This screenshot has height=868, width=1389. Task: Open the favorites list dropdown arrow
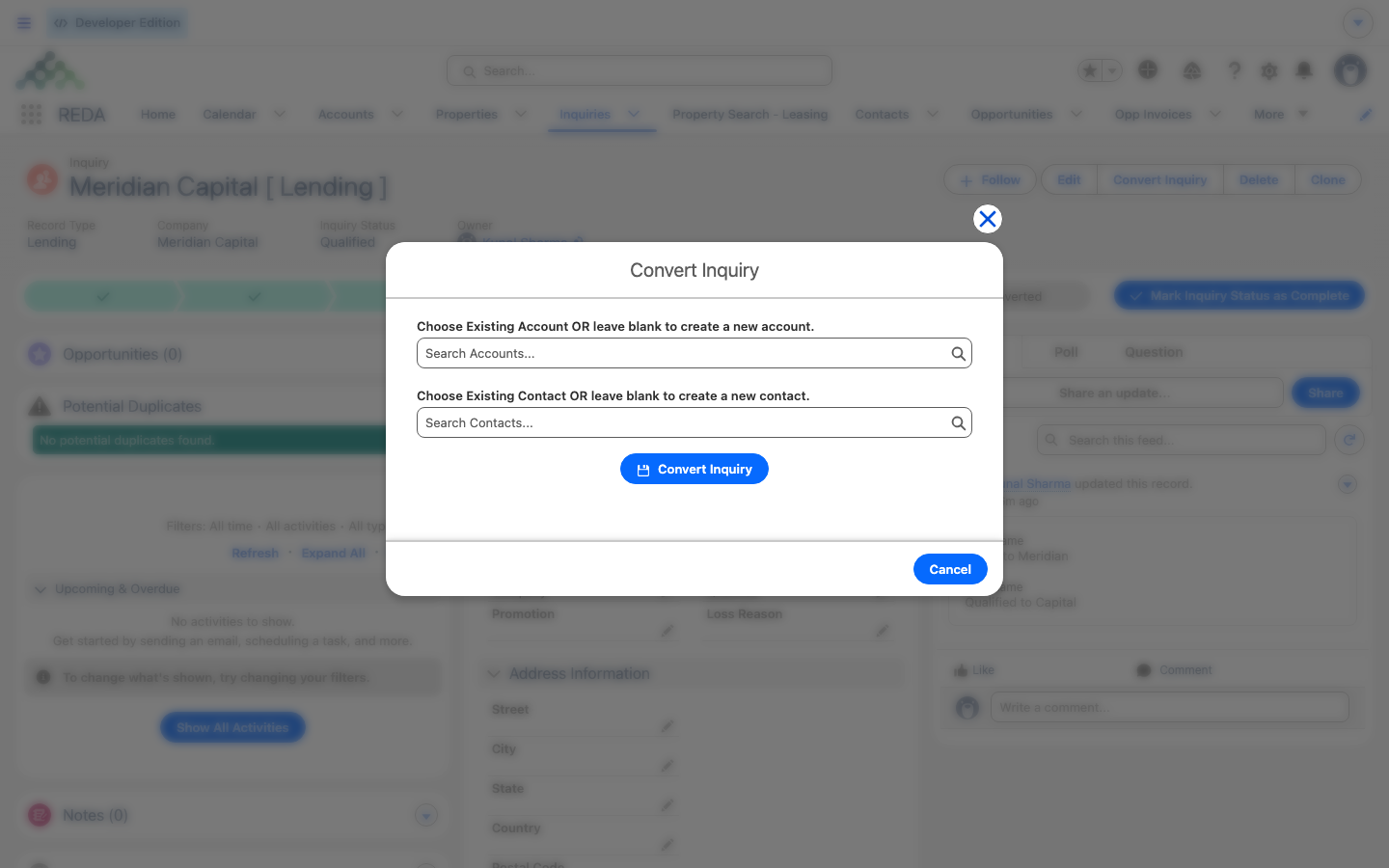tap(1112, 70)
